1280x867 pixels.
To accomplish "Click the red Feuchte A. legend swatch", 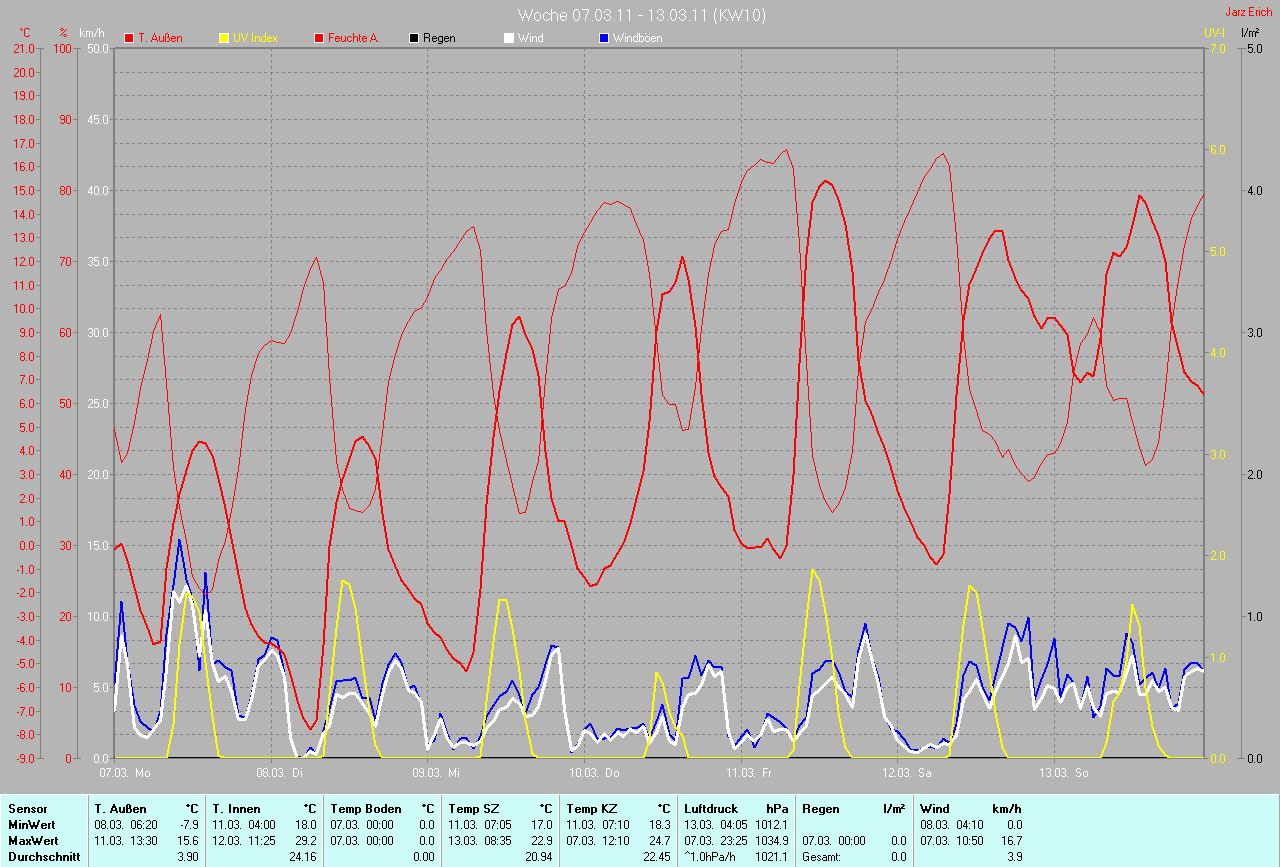I will tap(319, 38).
